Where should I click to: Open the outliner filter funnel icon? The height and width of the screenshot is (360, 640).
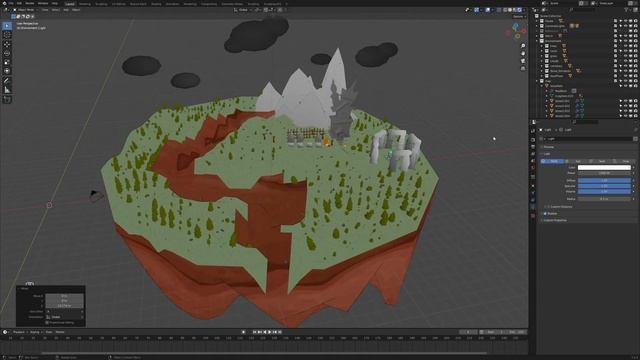click(627, 9)
